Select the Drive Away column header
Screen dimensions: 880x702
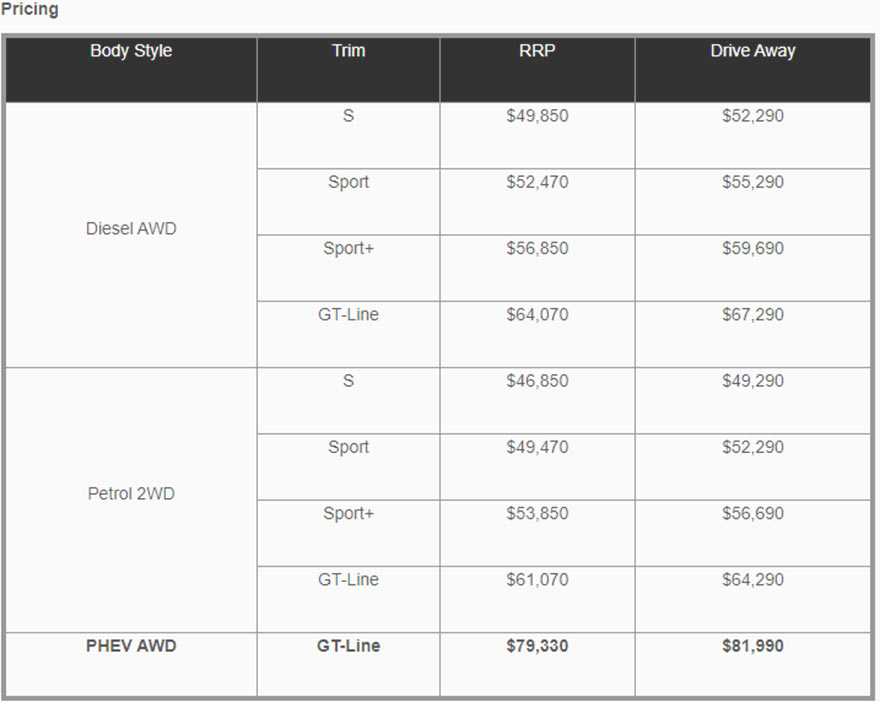click(753, 51)
